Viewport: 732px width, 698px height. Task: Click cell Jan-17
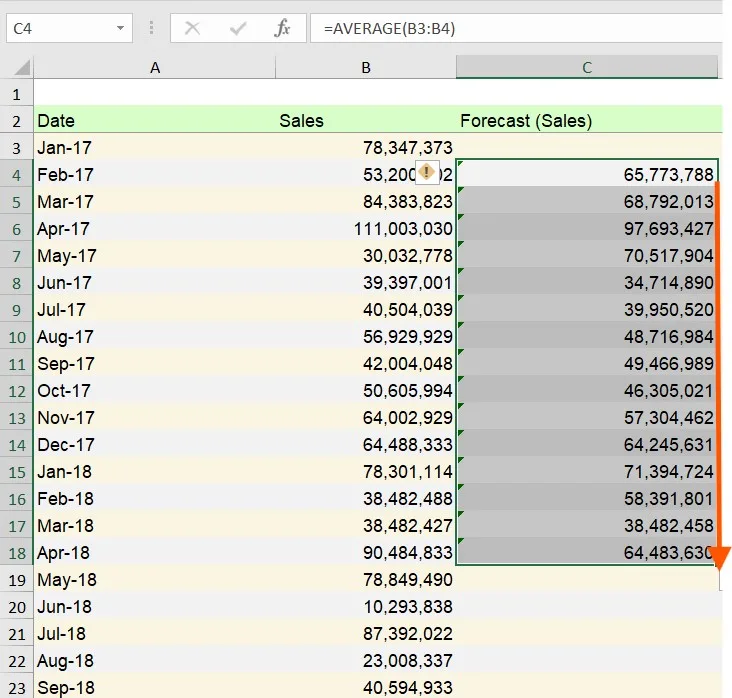pyautogui.click(x=155, y=148)
